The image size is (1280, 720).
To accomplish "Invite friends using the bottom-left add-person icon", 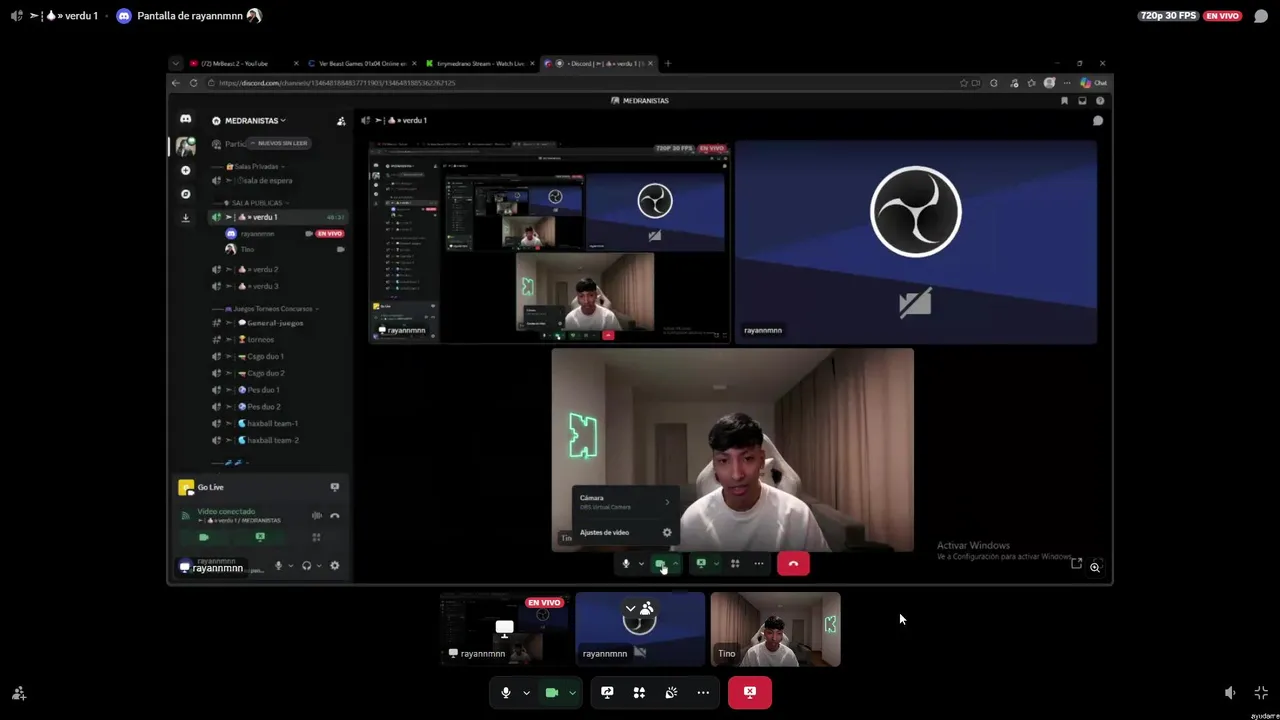I will [18, 693].
